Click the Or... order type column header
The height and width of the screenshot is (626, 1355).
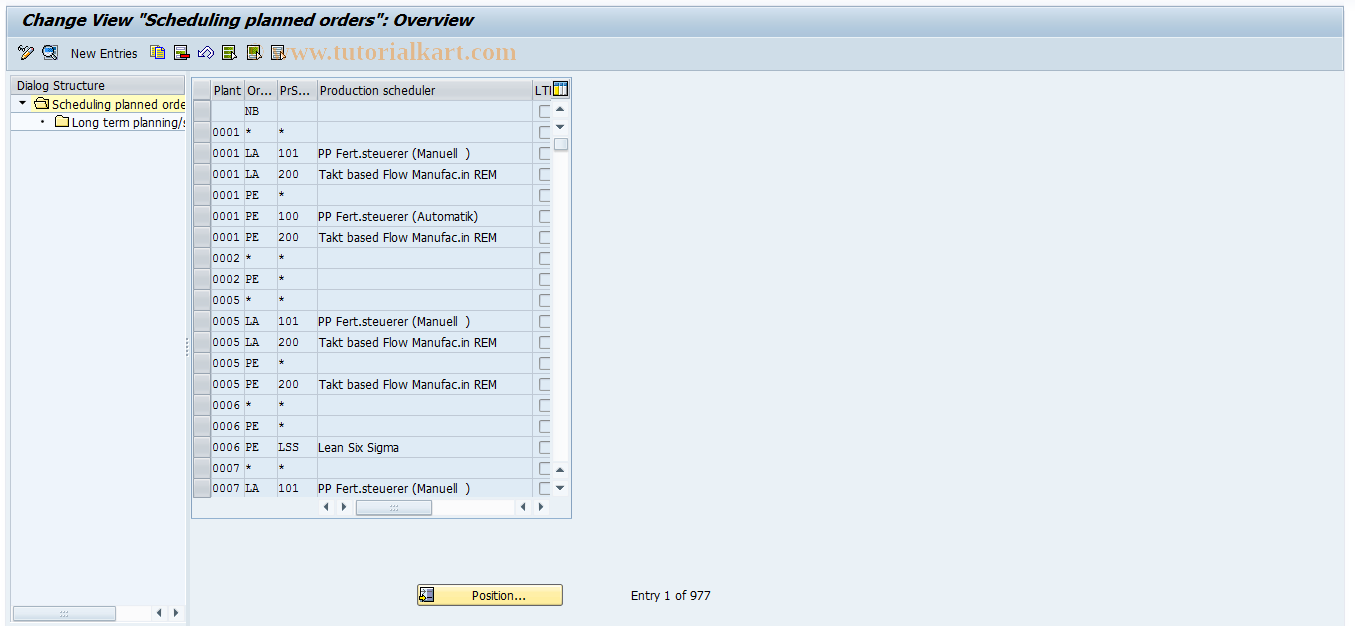[260, 90]
